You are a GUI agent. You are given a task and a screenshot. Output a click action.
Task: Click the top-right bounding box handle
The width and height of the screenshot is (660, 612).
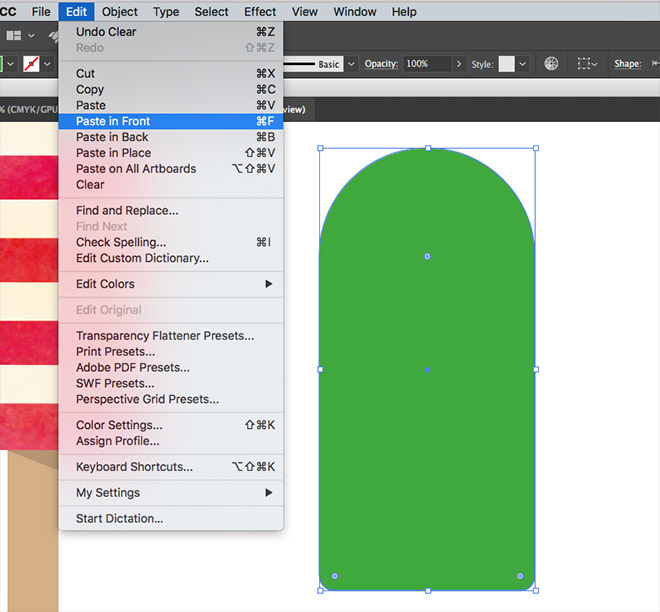coord(536,148)
